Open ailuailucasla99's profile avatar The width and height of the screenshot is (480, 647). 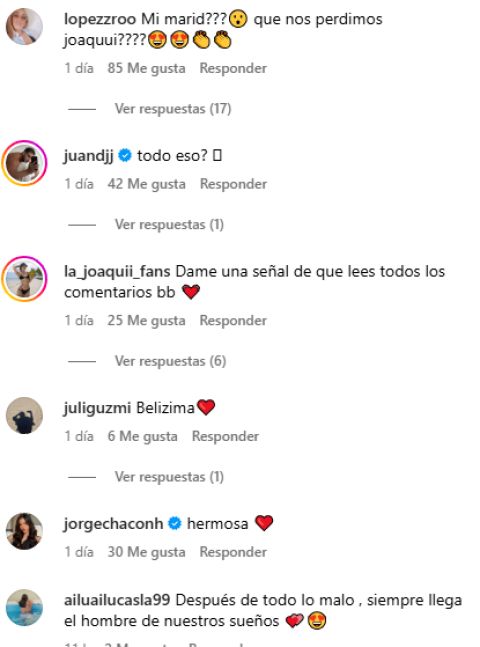coord(24,608)
